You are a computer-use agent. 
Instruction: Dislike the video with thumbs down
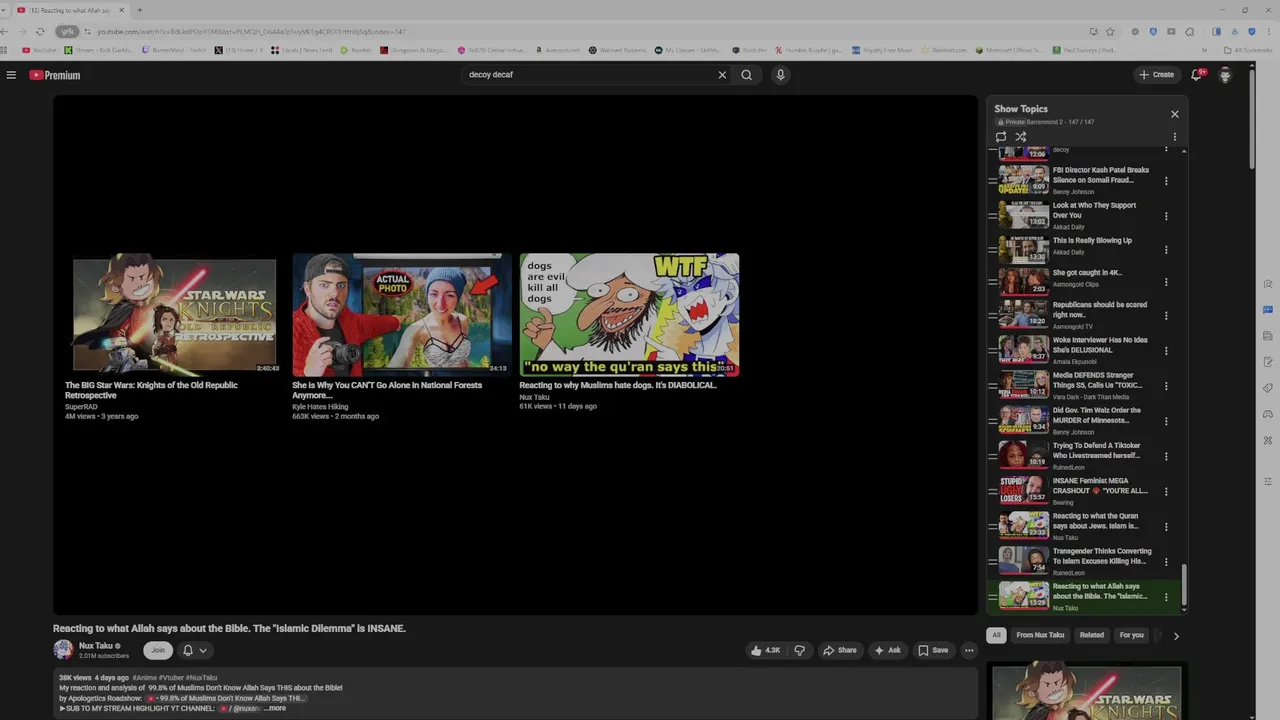(799, 650)
